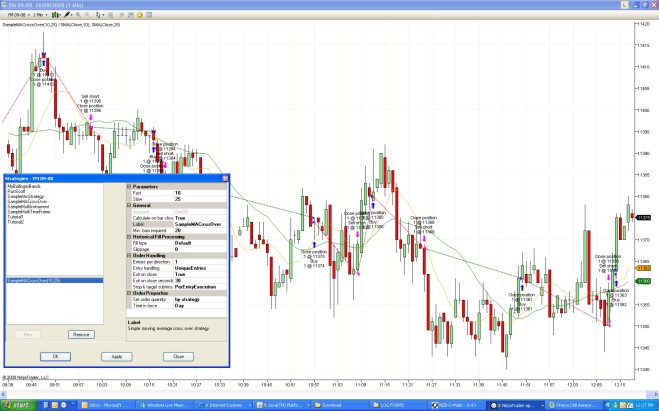Select Tutorial2 in strategy list
The width and height of the screenshot is (659, 411).
16,222
